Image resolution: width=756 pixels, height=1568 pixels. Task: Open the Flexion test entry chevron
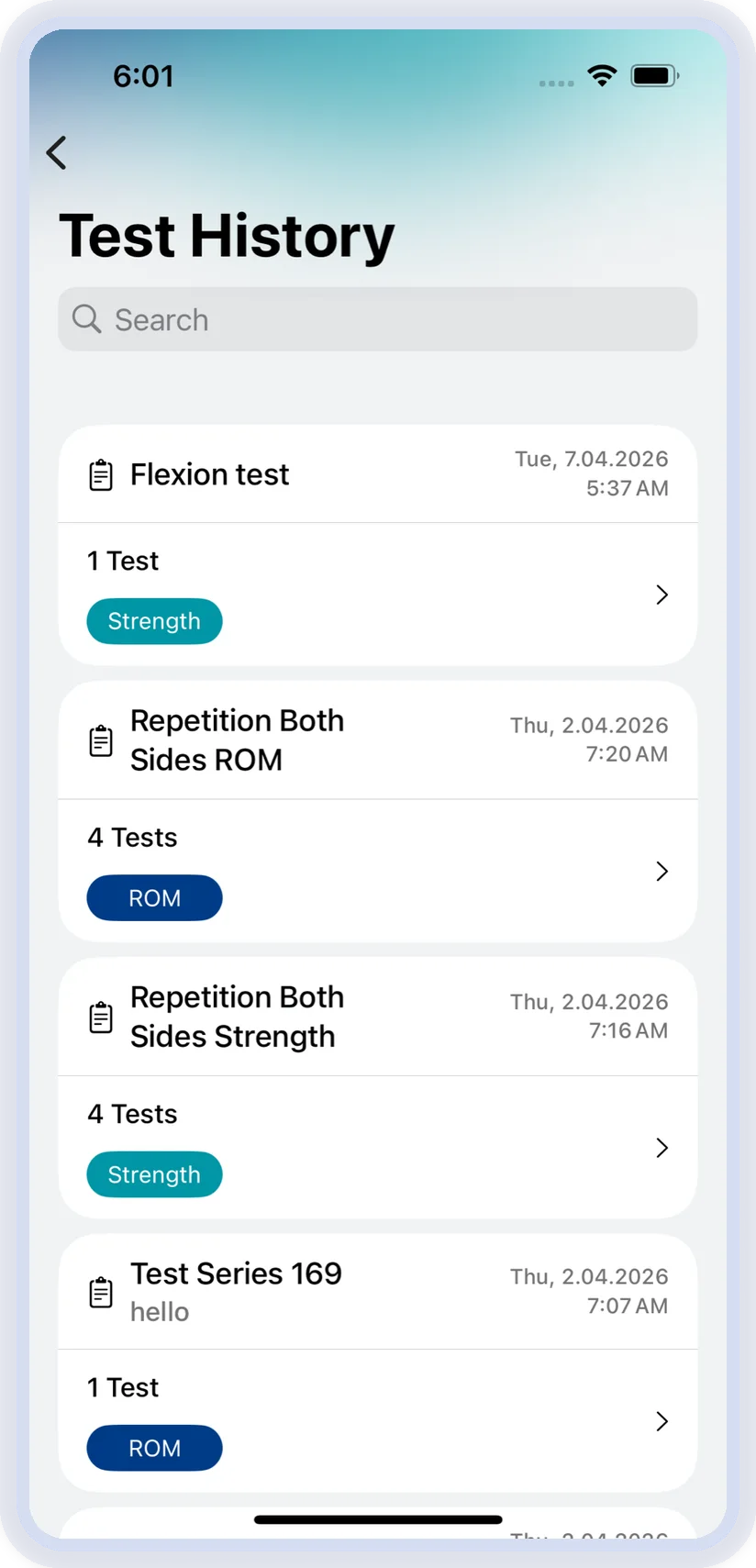pyautogui.click(x=662, y=595)
